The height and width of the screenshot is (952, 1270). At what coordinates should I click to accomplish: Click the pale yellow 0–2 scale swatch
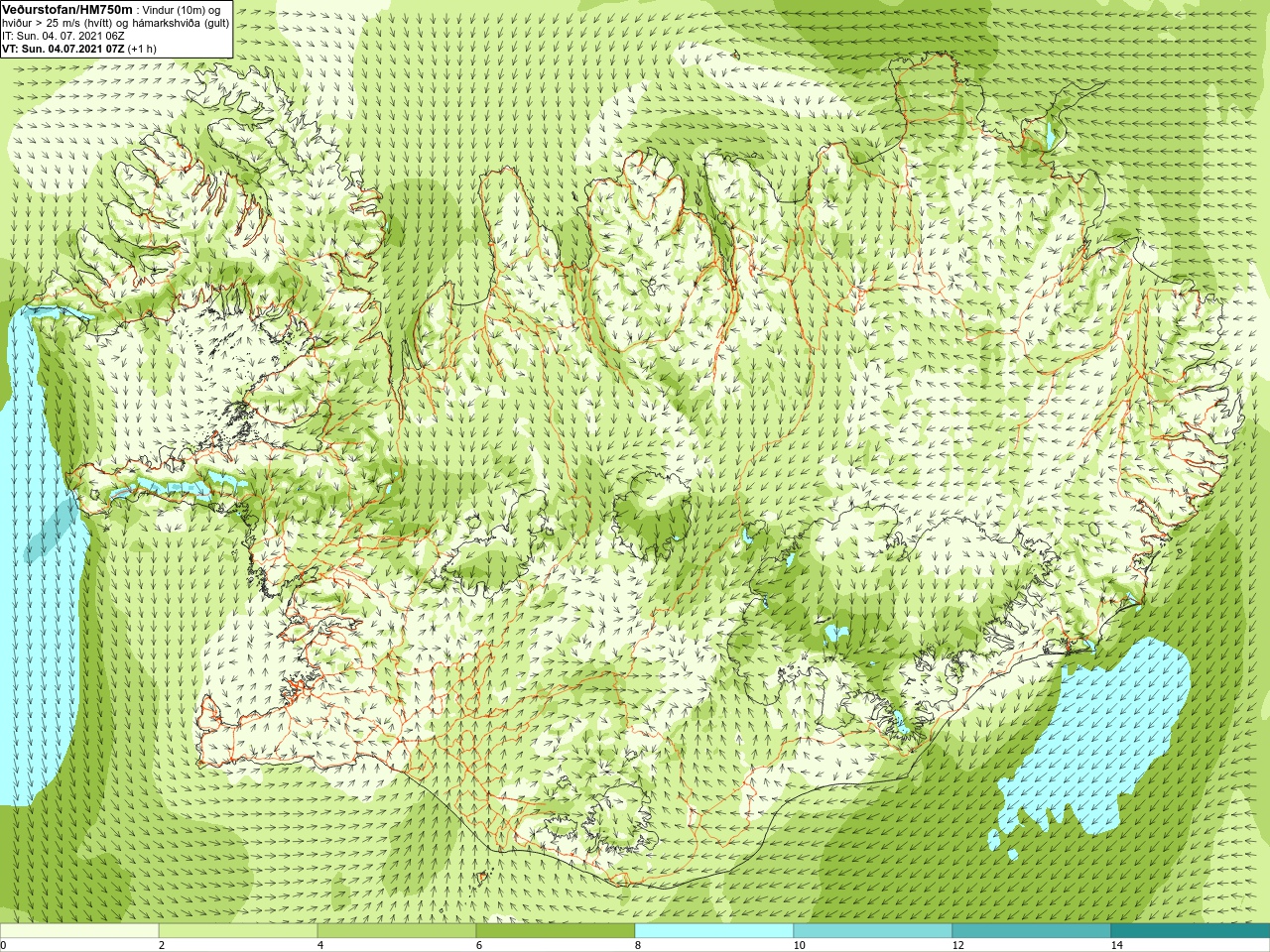tap(79, 931)
